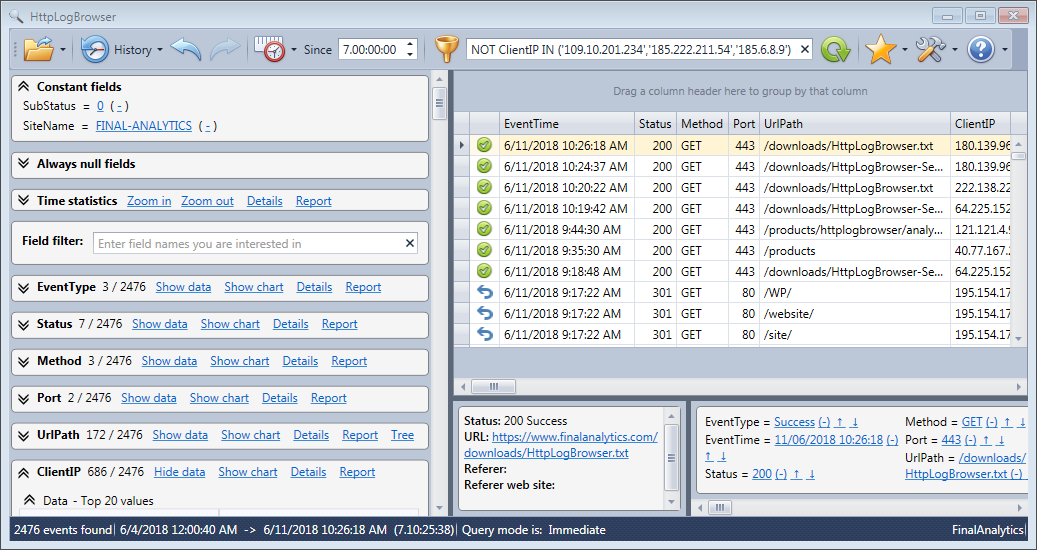Screen dimensions: 1037x550
Task: Click the Zoom in link
Action: point(149,201)
